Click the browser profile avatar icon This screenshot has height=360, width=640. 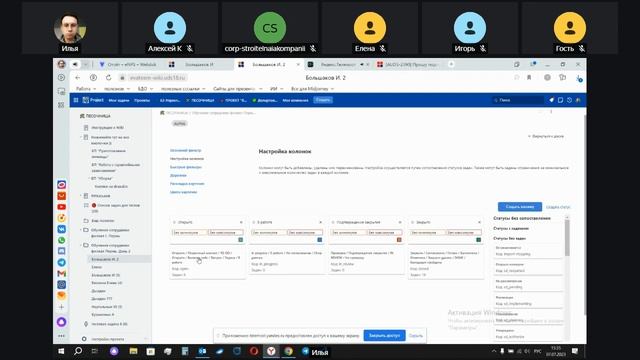click(x=62, y=64)
